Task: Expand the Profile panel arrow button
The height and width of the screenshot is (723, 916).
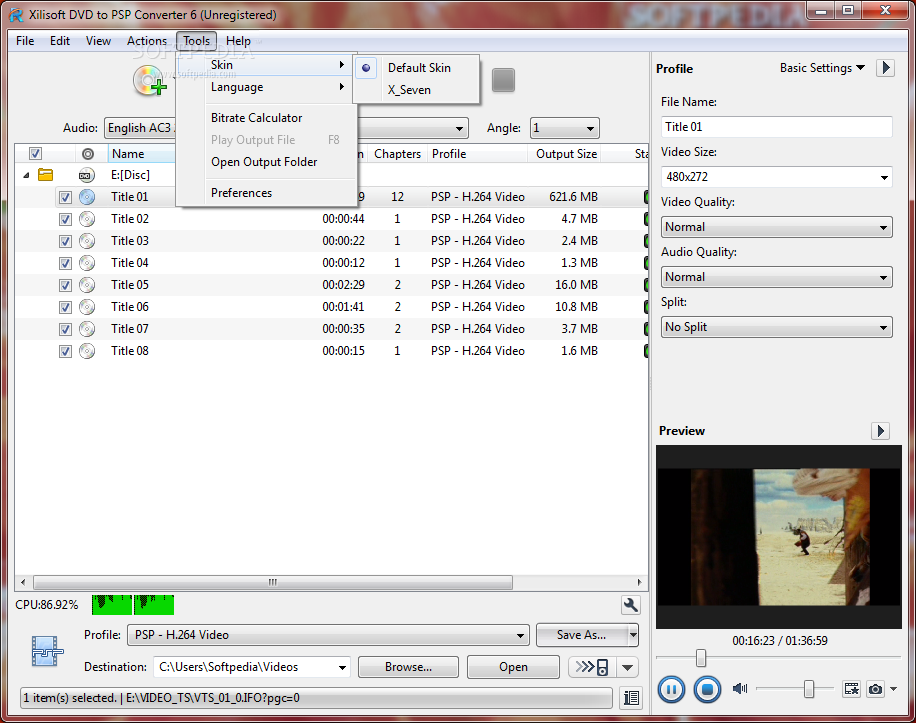Action: coord(886,68)
